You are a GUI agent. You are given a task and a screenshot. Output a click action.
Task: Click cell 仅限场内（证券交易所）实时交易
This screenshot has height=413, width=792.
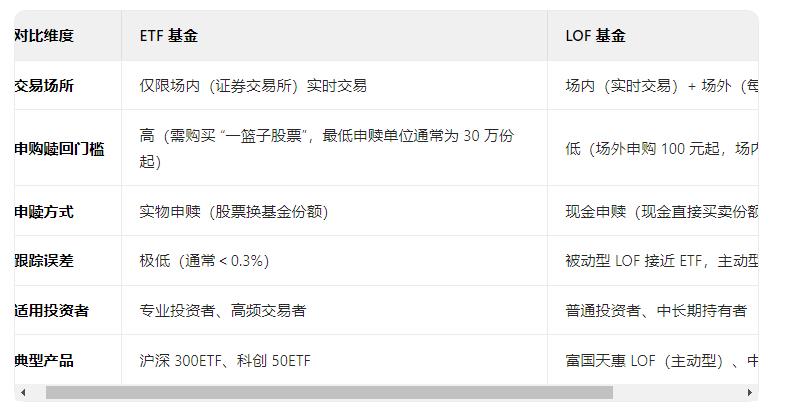pos(334,85)
